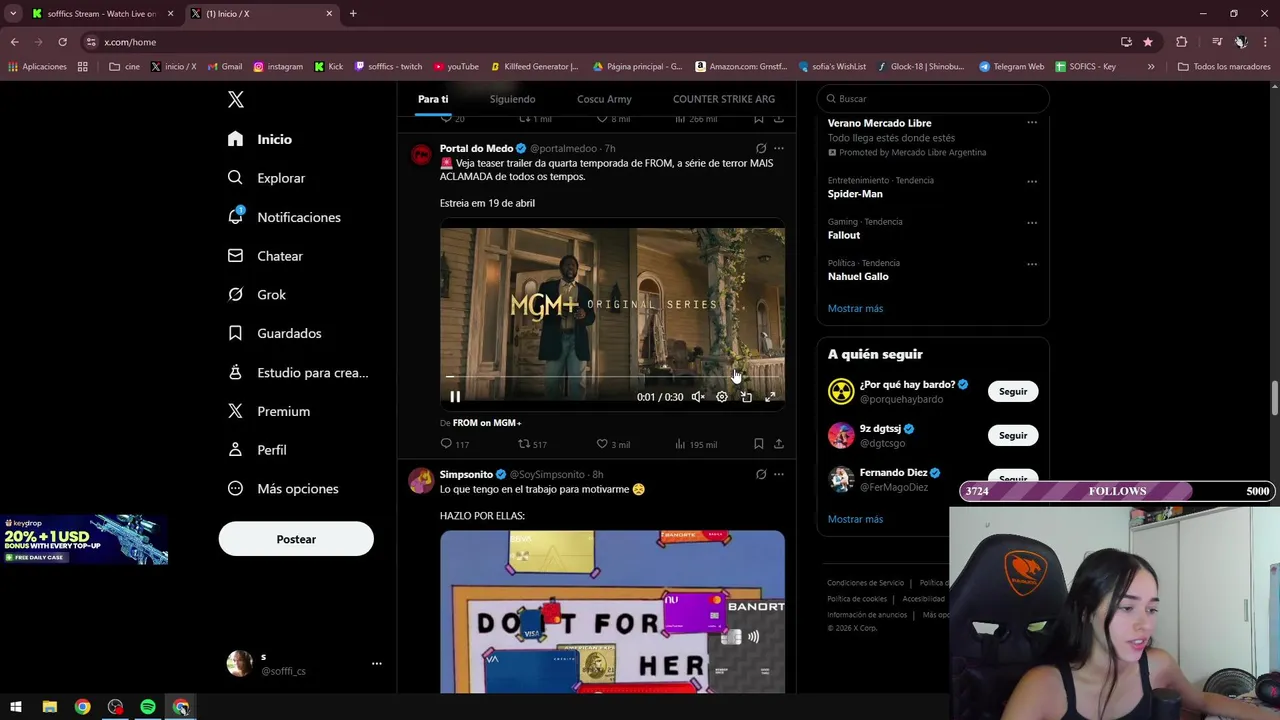Switch to sofffics Stream browser tab
Viewport: 1280px width, 720px height.
coord(101,14)
